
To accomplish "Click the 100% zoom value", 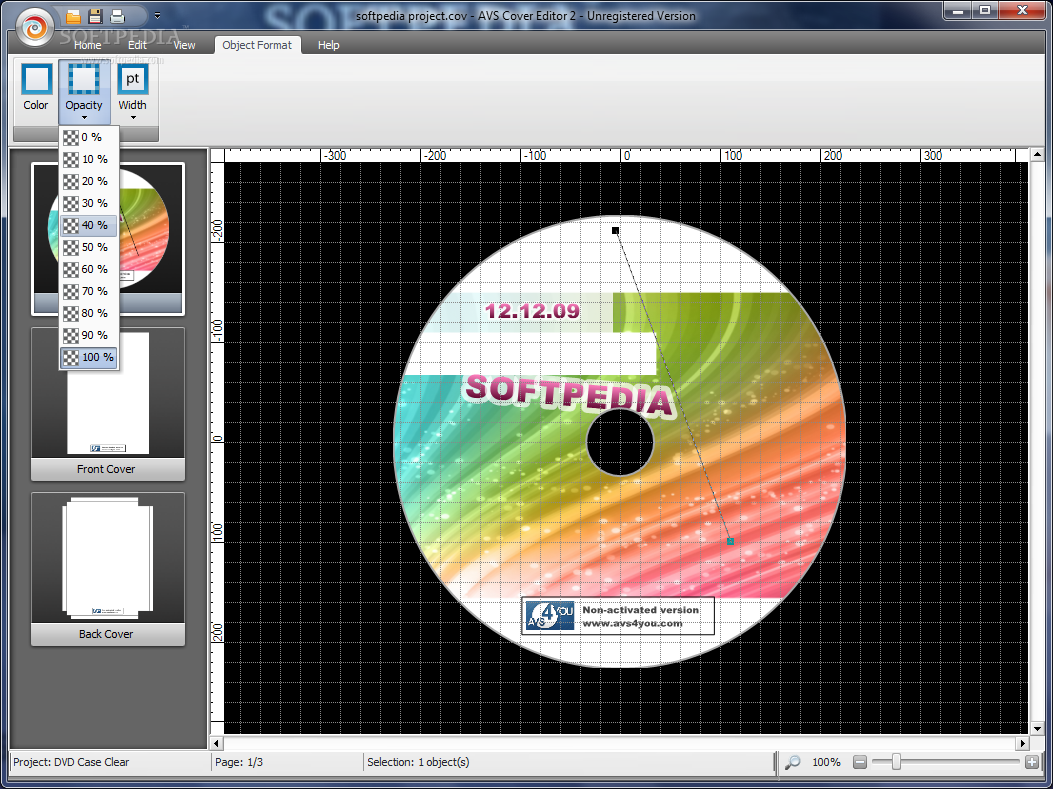I will (x=826, y=762).
